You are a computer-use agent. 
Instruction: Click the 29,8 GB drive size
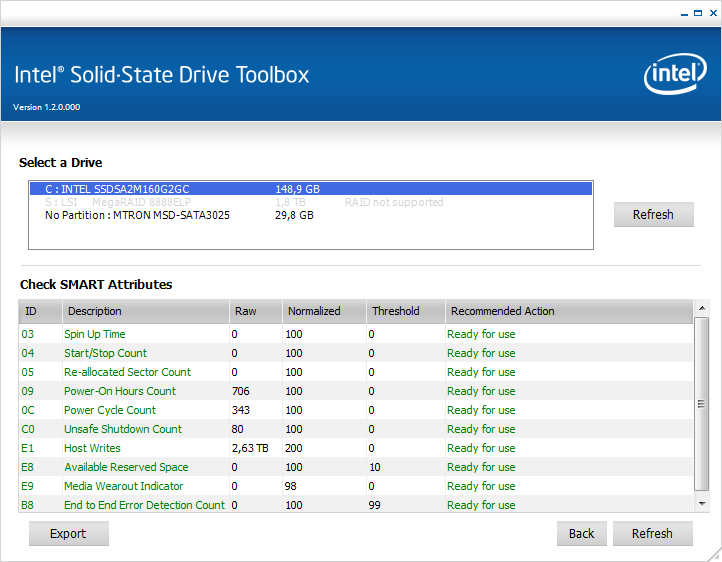294,215
